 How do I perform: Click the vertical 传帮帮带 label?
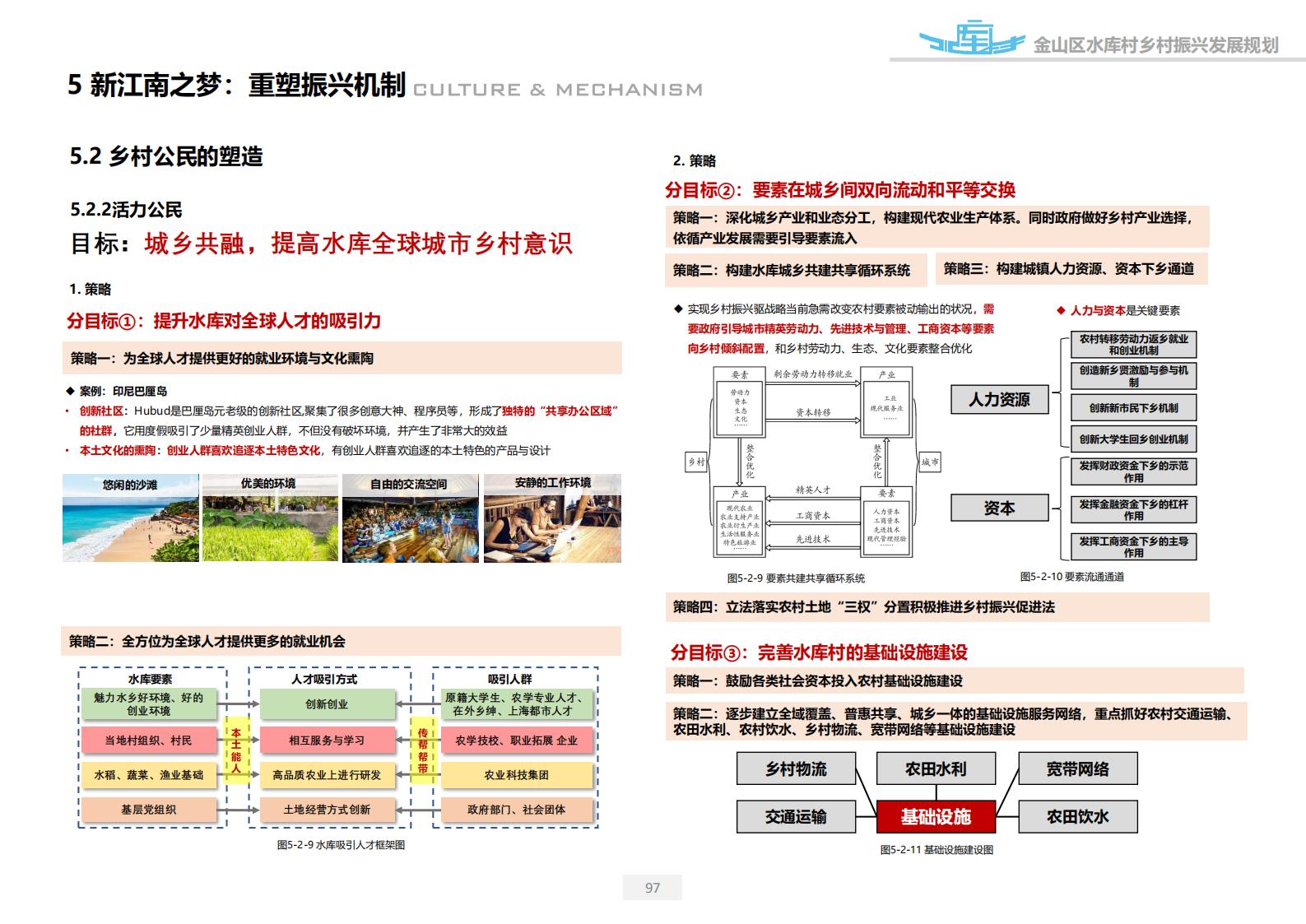423,750
